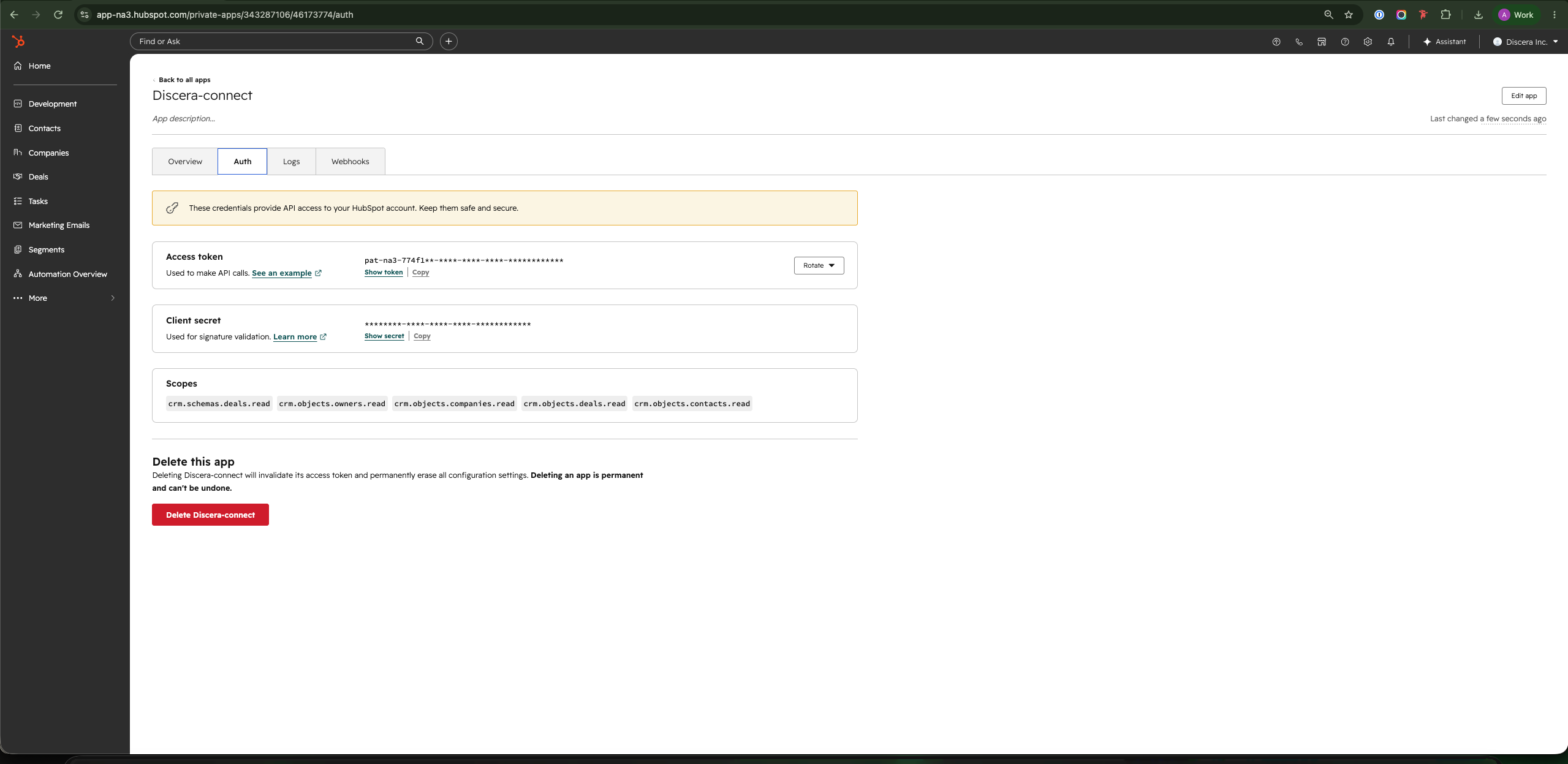Click the App description placeholder text
Image resolution: width=1568 pixels, height=764 pixels.
tap(184, 119)
